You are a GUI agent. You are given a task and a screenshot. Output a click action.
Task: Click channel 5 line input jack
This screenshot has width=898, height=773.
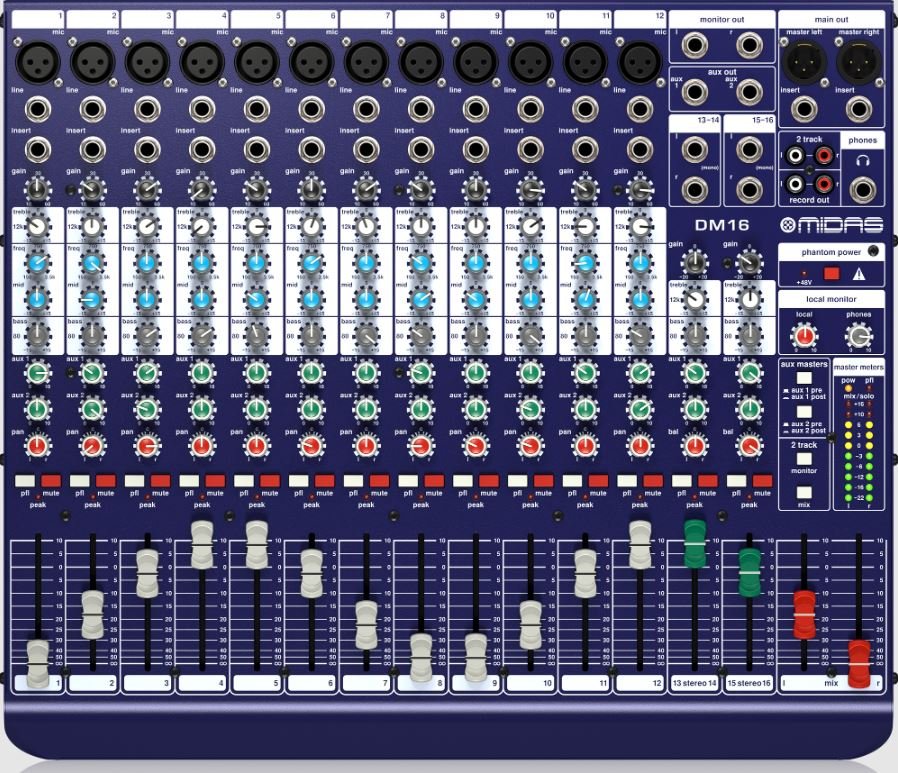pos(257,109)
